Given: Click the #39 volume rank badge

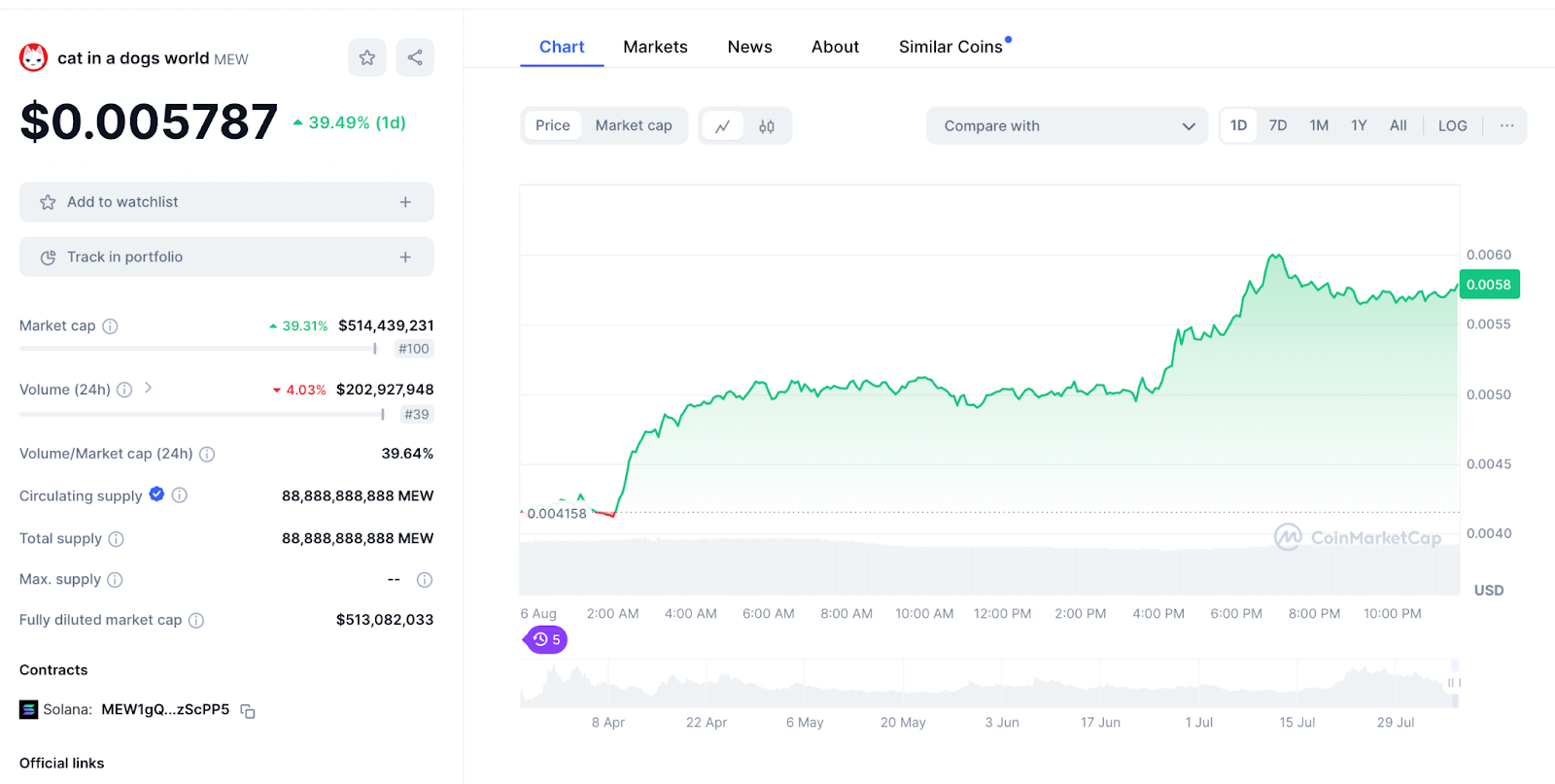Looking at the screenshot, I should [x=417, y=414].
